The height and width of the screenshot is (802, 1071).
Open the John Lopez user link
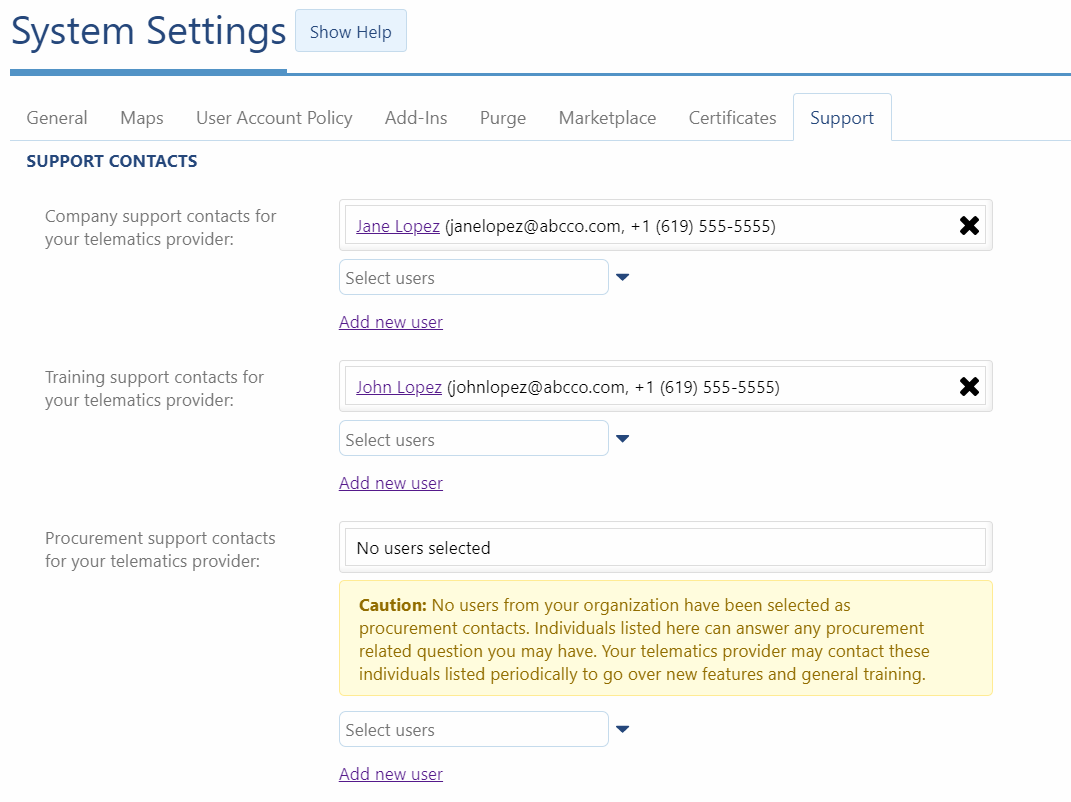point(399,387)
